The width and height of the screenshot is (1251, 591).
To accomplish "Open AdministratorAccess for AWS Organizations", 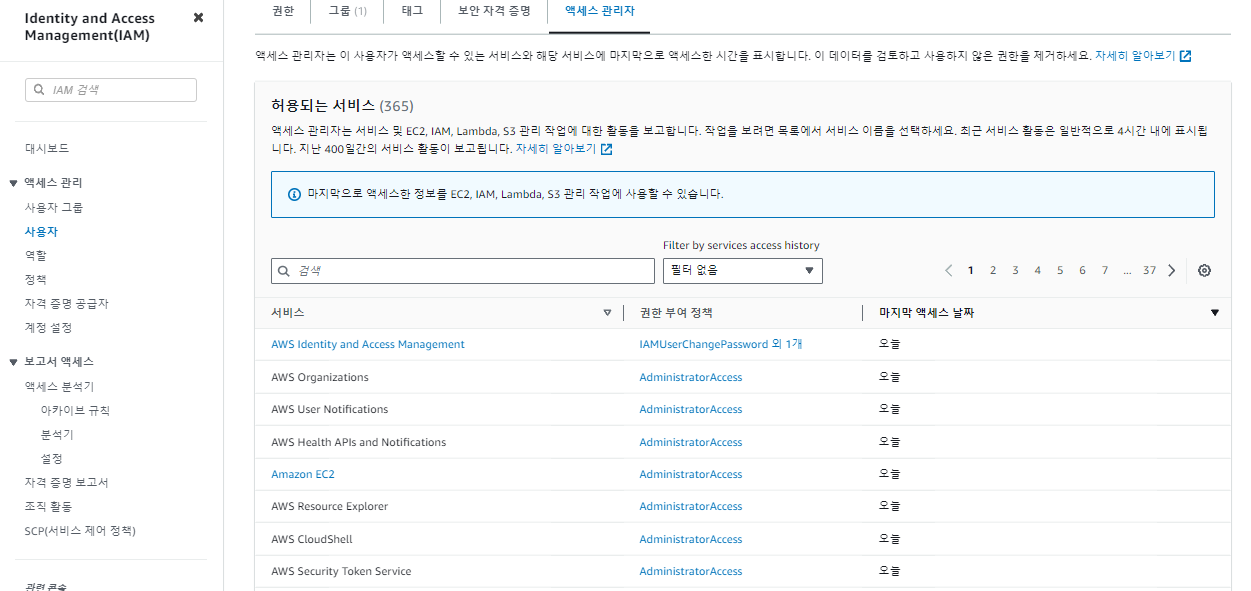I will [x=691, y=377].
